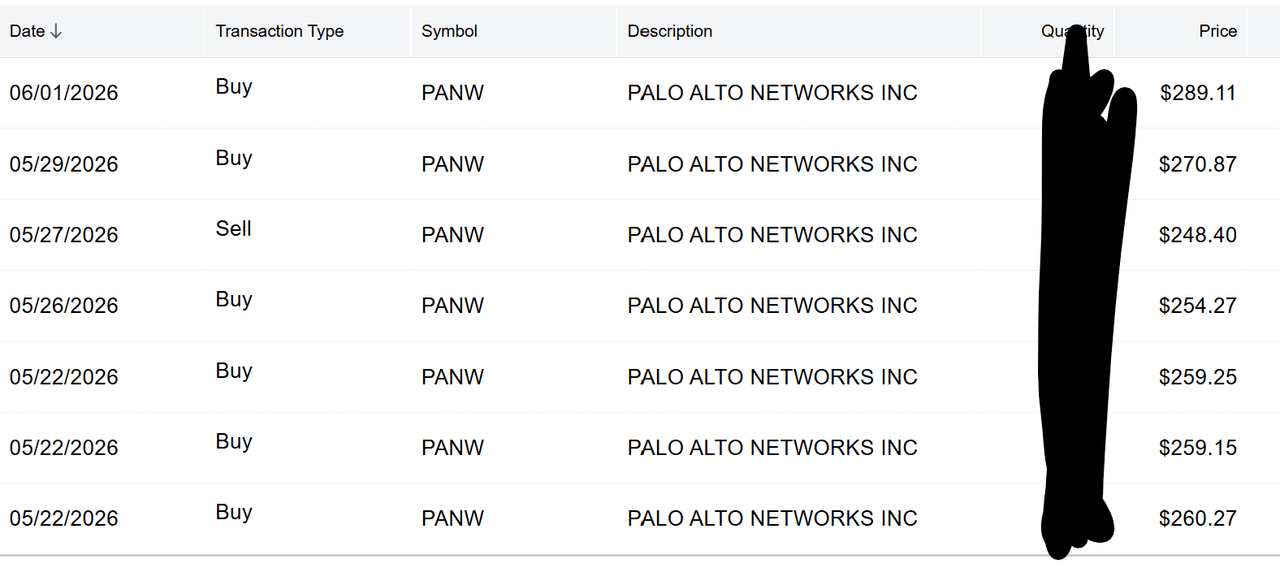The width and height of the screenshot is (1280, 569).
Task: Click the $260.27 price value
Action: pos(1198,519)
